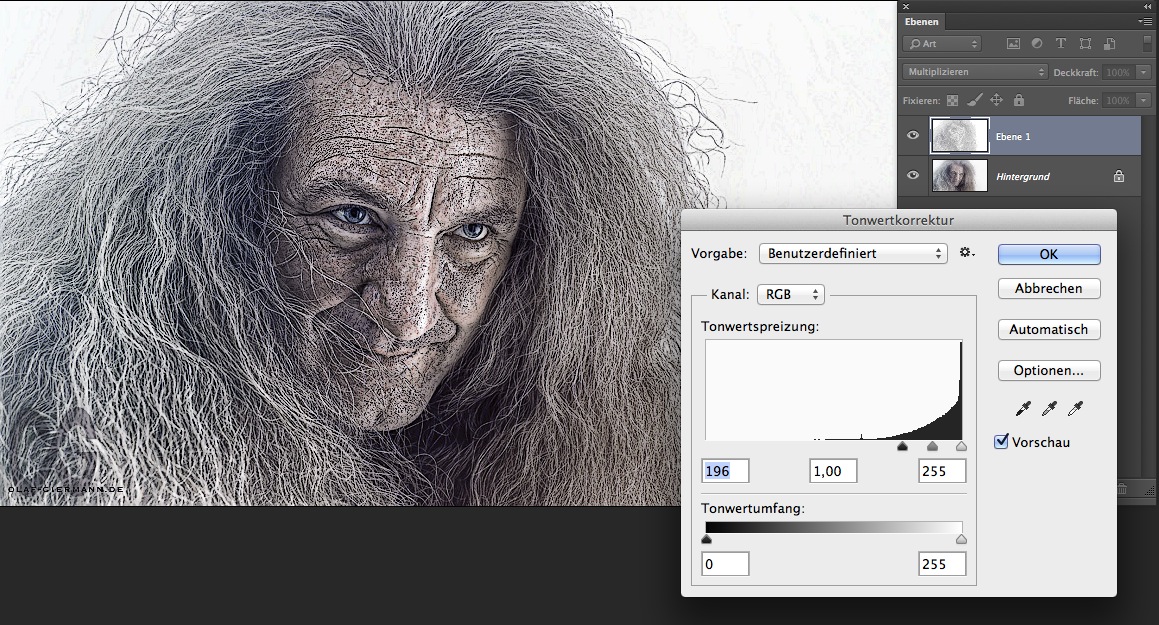
Task: Open the Kanal RGB dropdown
Action: [791, 294]
